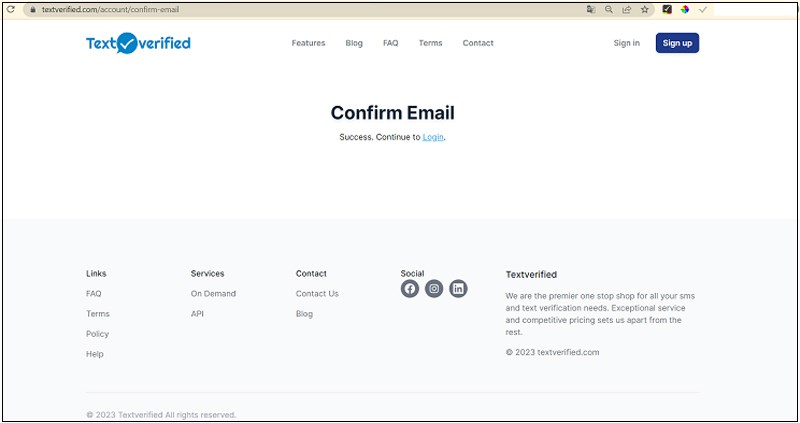Open the Features nav item
800x423 pixels.
pyautogui.click(x=308, y=43)
